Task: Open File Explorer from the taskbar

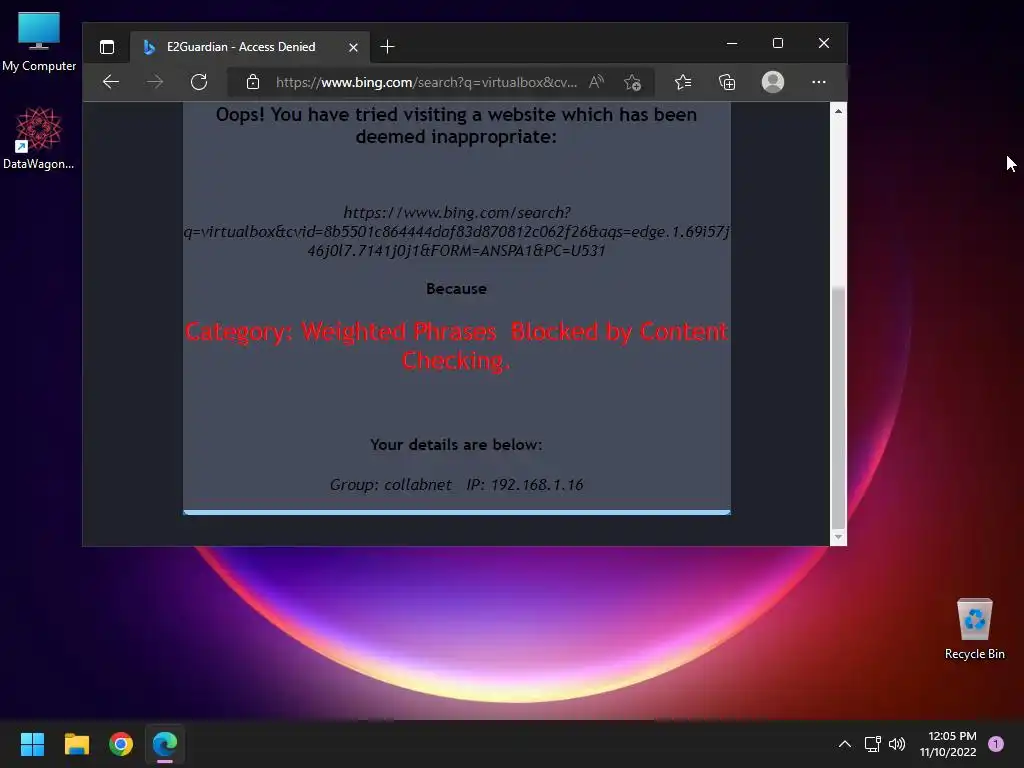Action: point(76,744)
